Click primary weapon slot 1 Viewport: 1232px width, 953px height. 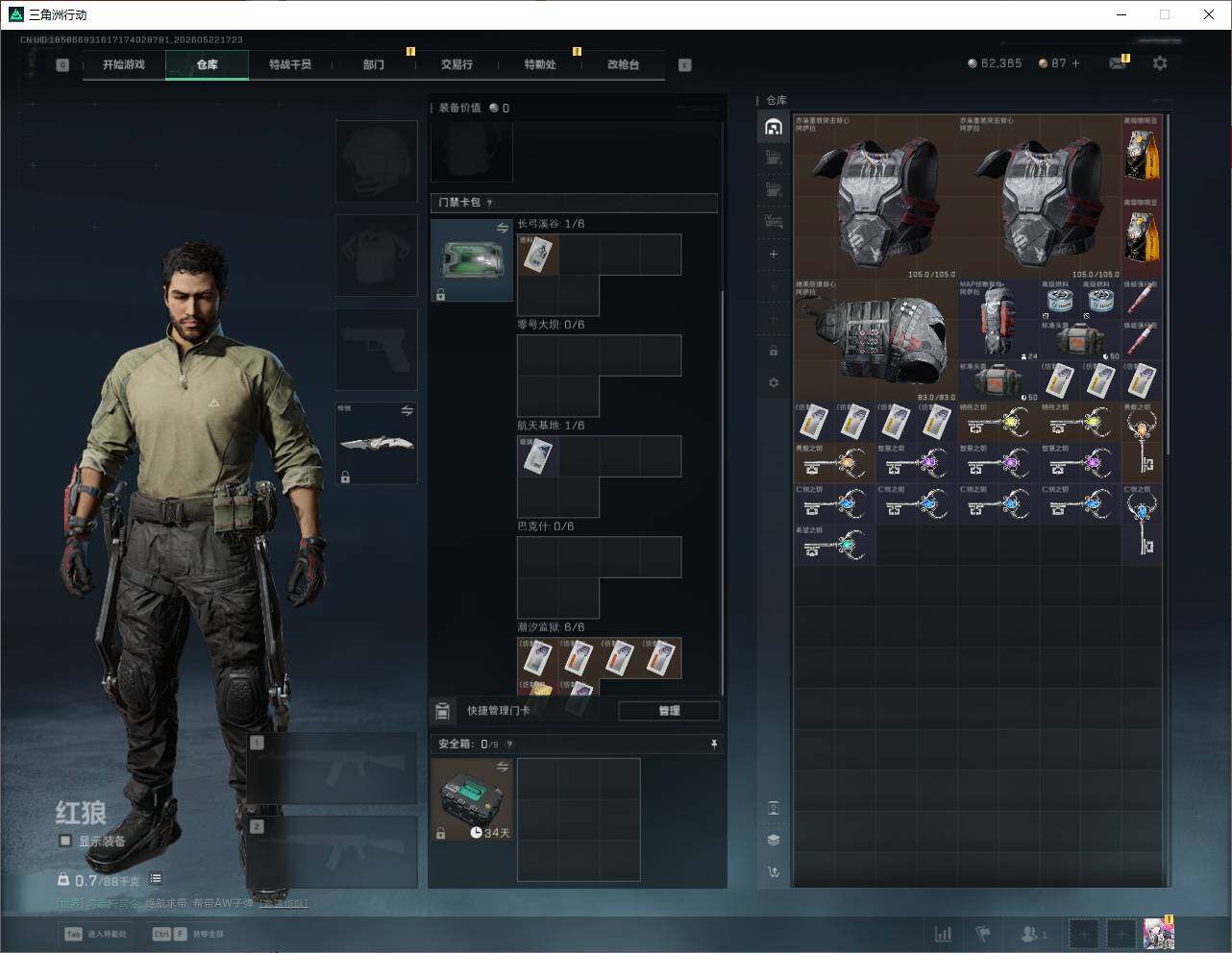click(x=333, y=769)
